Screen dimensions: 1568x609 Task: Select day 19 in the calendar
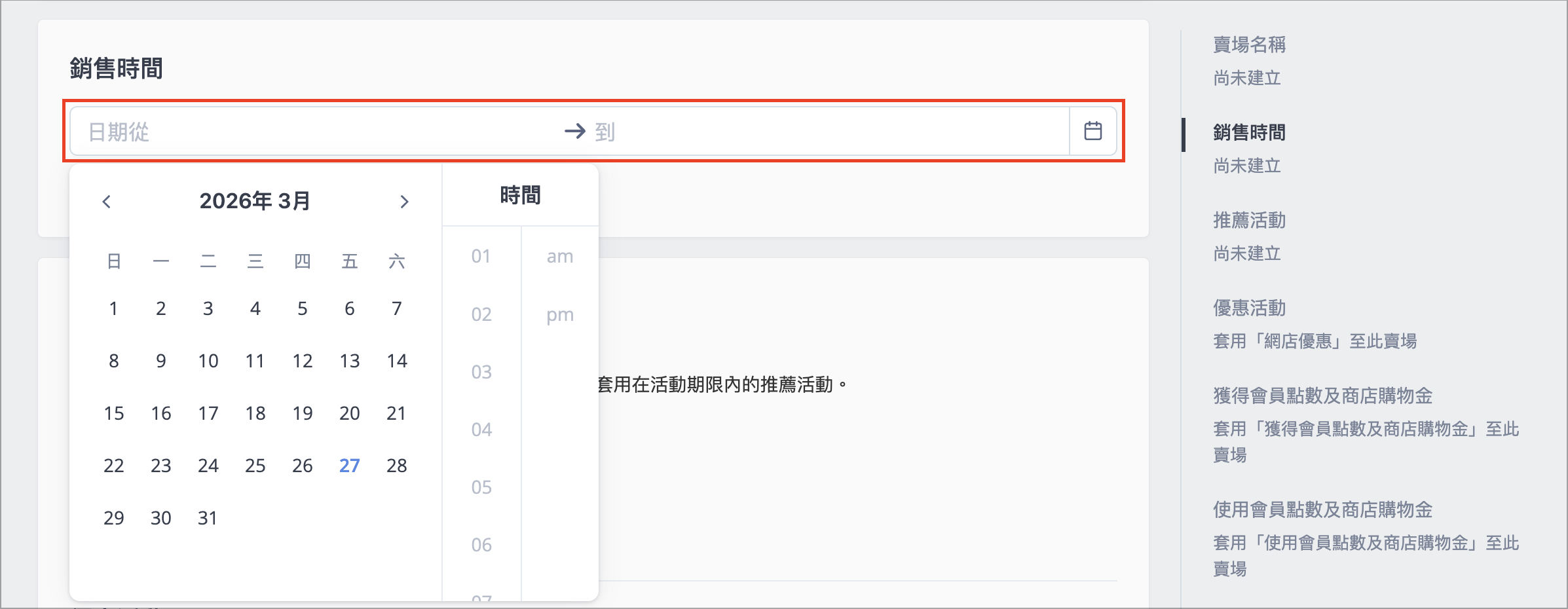tap(303, 413)
